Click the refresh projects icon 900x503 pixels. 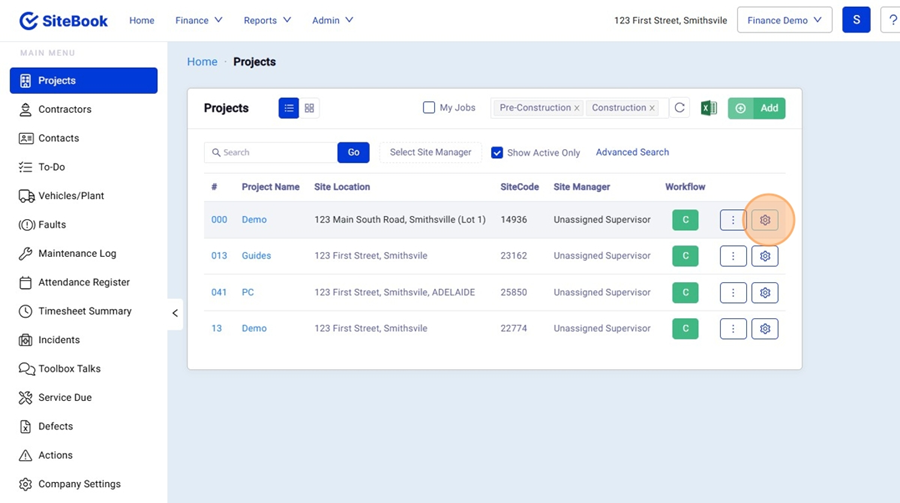coord(680,108)
